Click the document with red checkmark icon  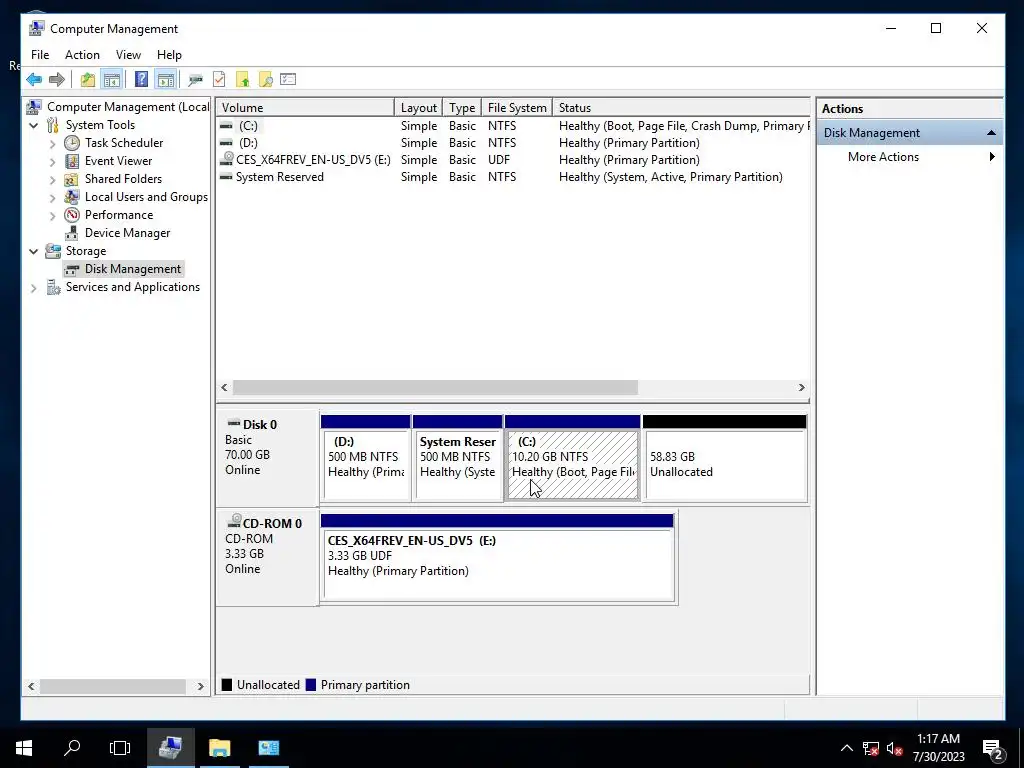pos(219,80)
